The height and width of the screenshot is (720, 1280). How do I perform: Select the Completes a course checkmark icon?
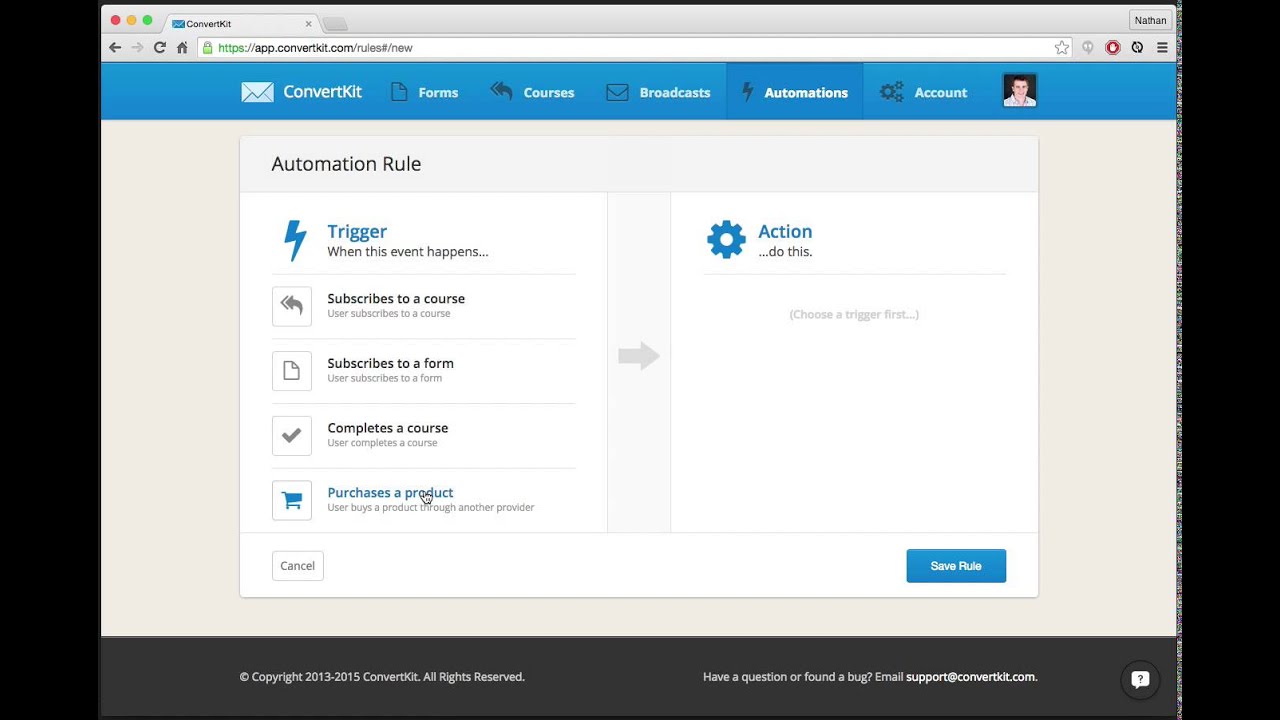click(292, 435)
